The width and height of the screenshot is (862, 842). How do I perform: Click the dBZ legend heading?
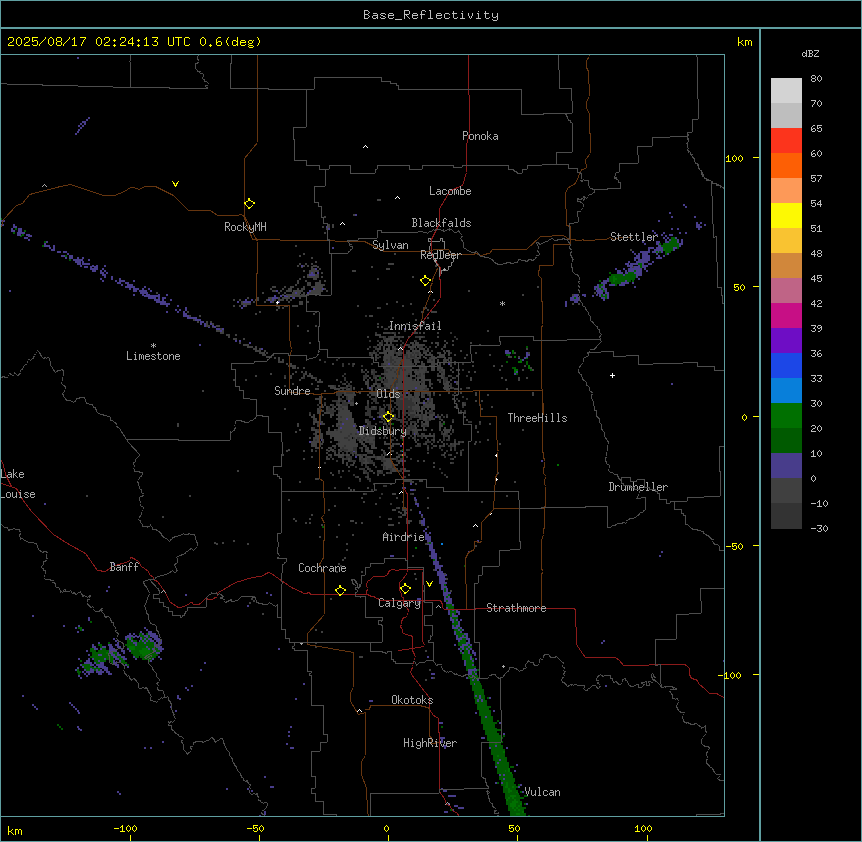[810, 53]
